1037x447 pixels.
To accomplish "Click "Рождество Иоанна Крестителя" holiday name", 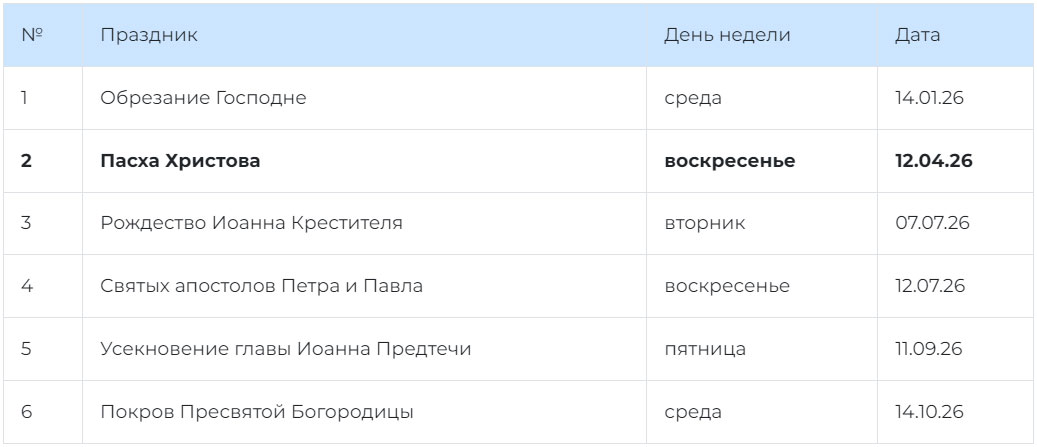I will point(251,223).
